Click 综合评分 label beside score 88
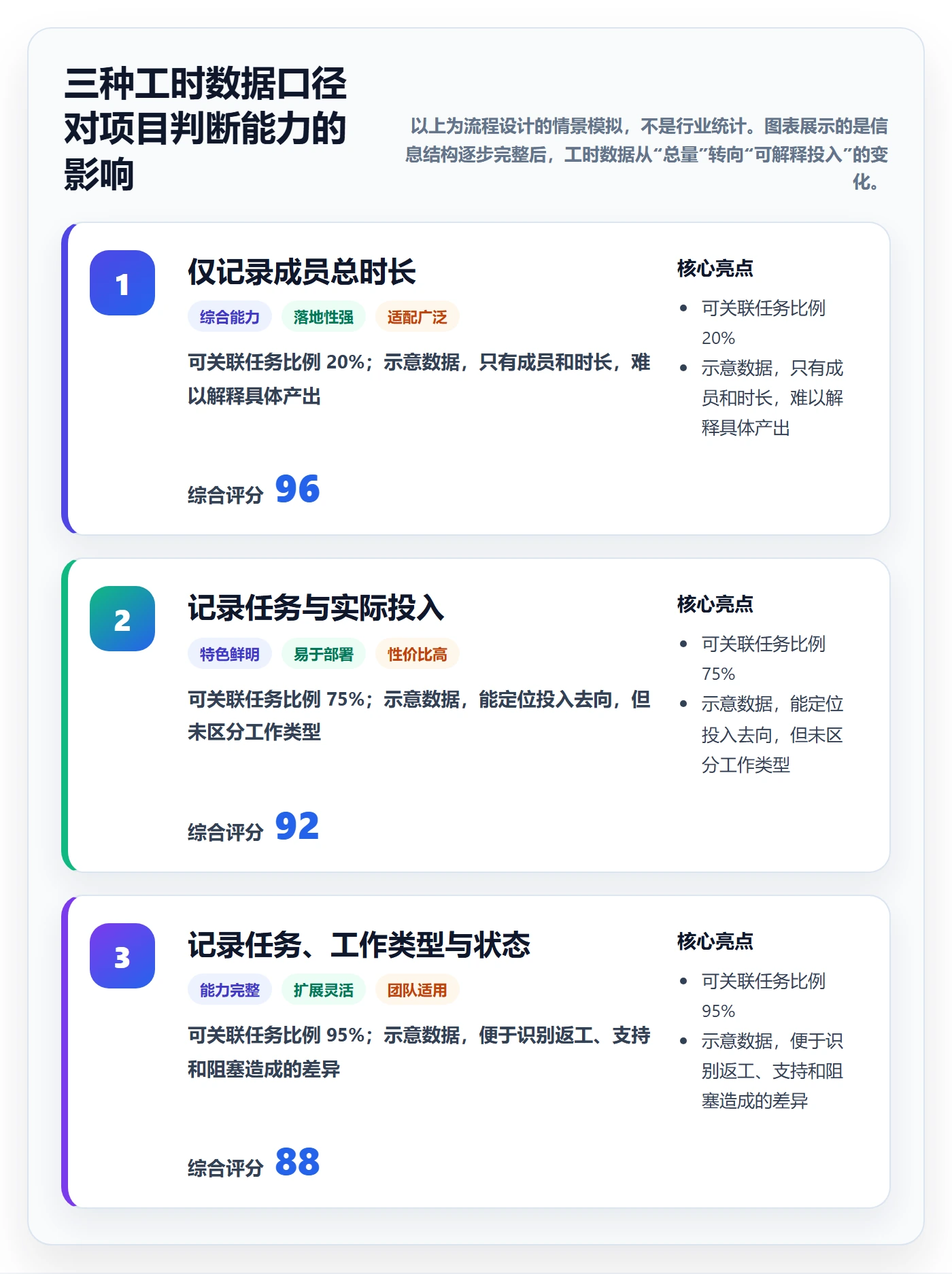Image resolution: width=952 pixels, height=1274 pixels. (226, 1168)
